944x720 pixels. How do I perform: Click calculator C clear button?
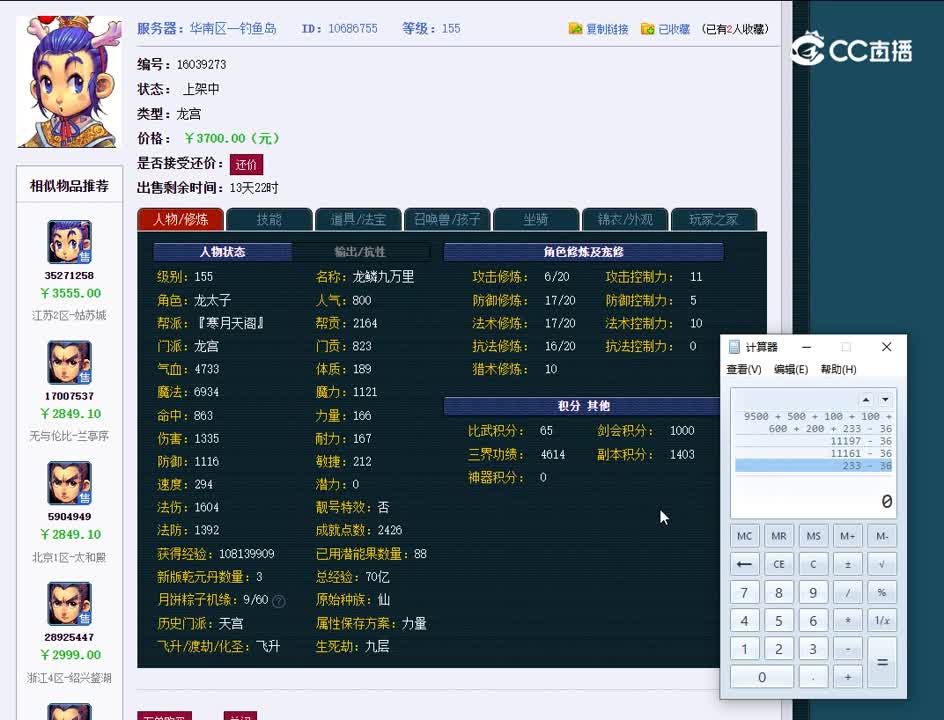coord(813,564)
